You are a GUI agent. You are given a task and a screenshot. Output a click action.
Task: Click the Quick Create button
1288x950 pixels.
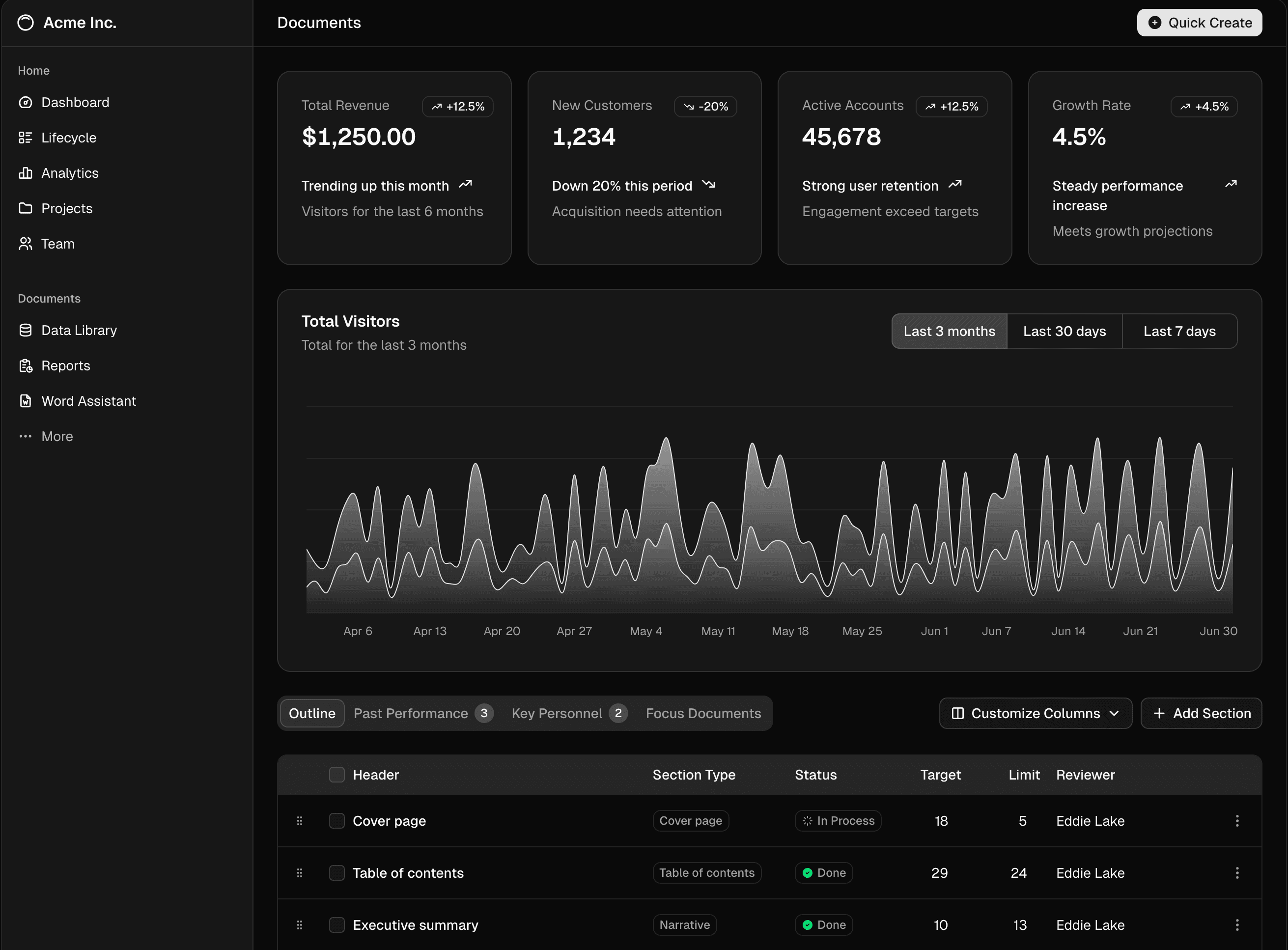pos(1199,23)
